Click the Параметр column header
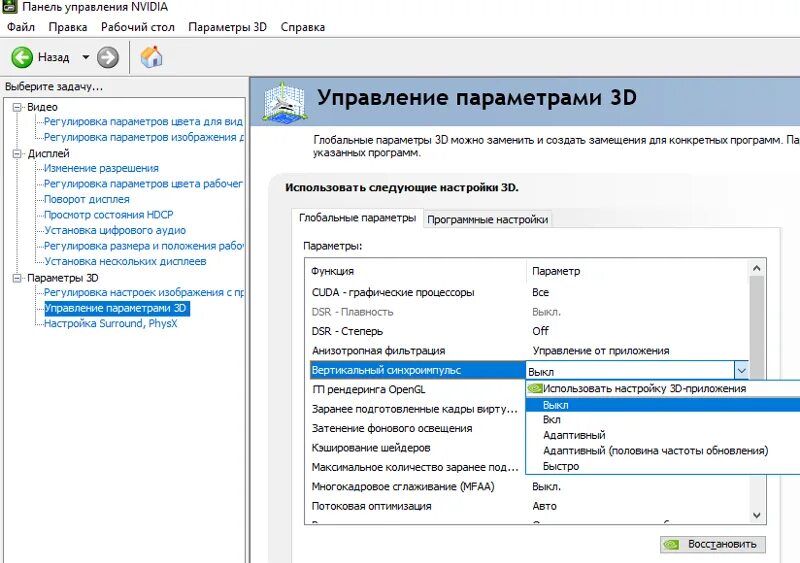The width and height of the screenshot is (800, 563). 637,271
